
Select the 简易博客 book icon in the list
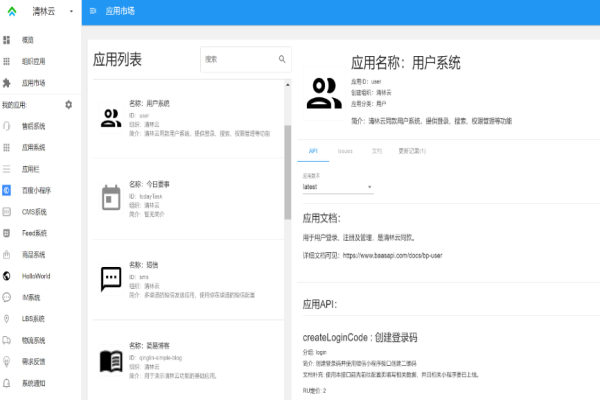pos(111,361)
